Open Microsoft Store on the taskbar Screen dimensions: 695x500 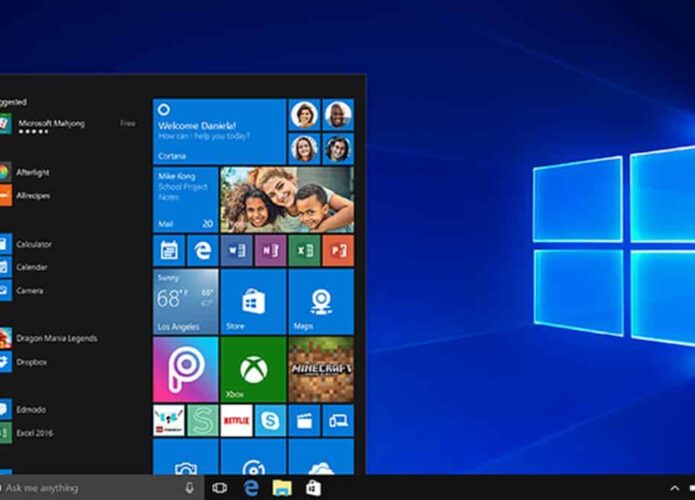(x=313, y=488)
